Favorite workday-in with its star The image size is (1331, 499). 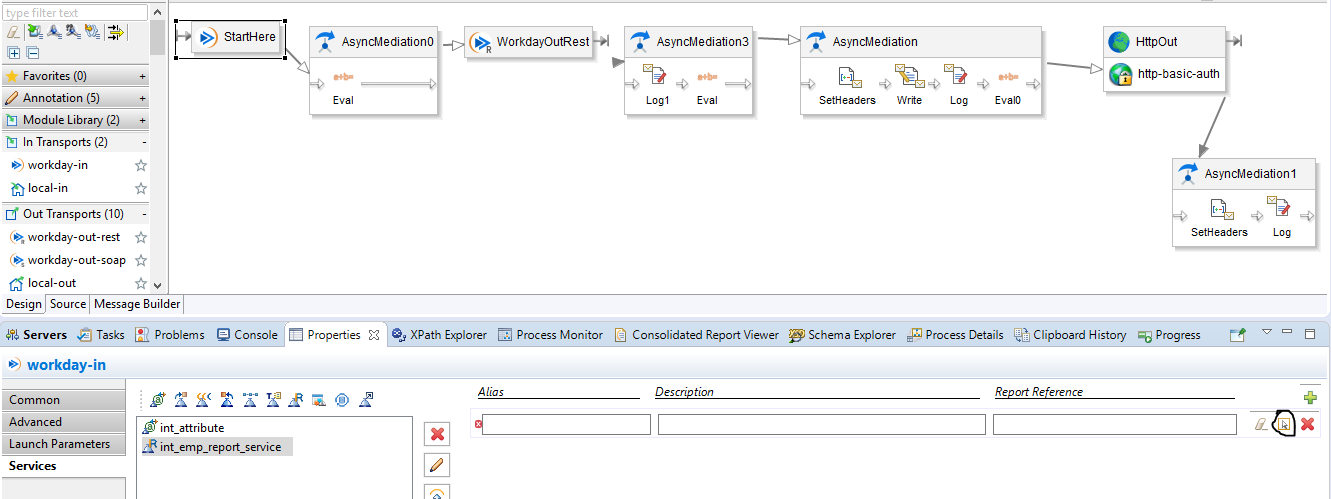click(141, 165)
